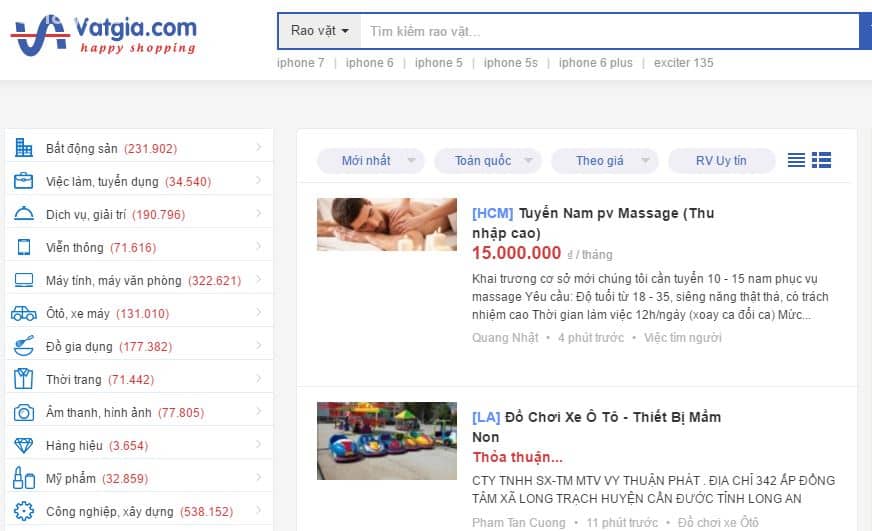Filter by RV Uy tín
872x531 pixels.
[721, 161]
